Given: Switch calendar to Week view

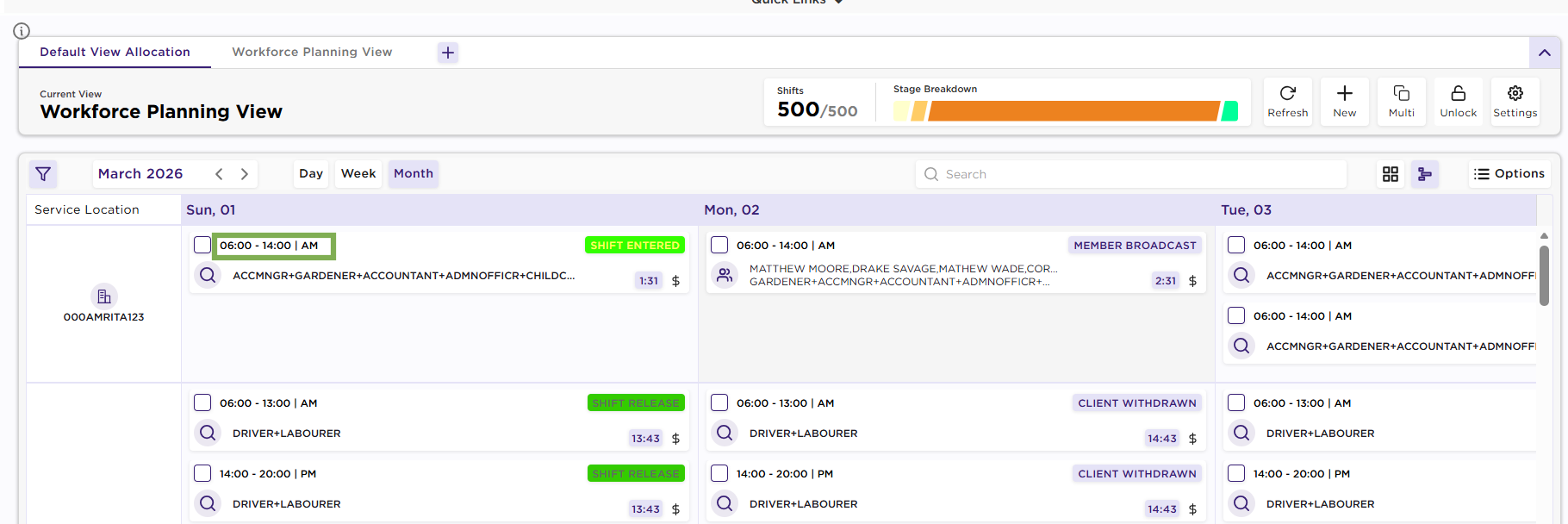Looking at the screenshot, I should [x=358, y=174].
